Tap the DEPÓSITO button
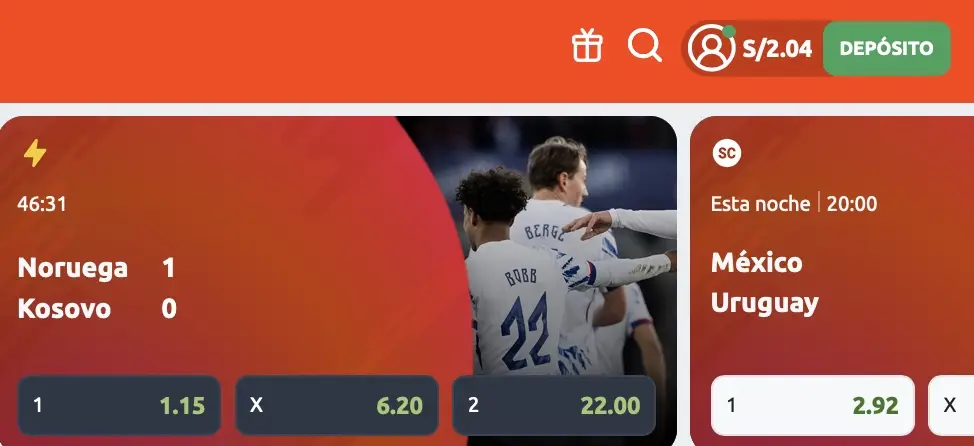974x446 pixels. point(886,48)
